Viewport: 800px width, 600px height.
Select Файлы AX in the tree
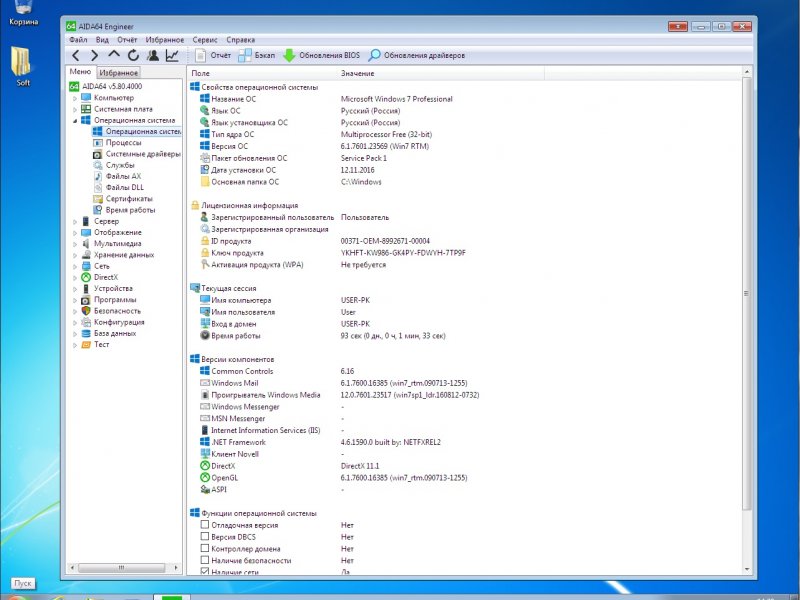pyautogui.click(x=123, y=177)
